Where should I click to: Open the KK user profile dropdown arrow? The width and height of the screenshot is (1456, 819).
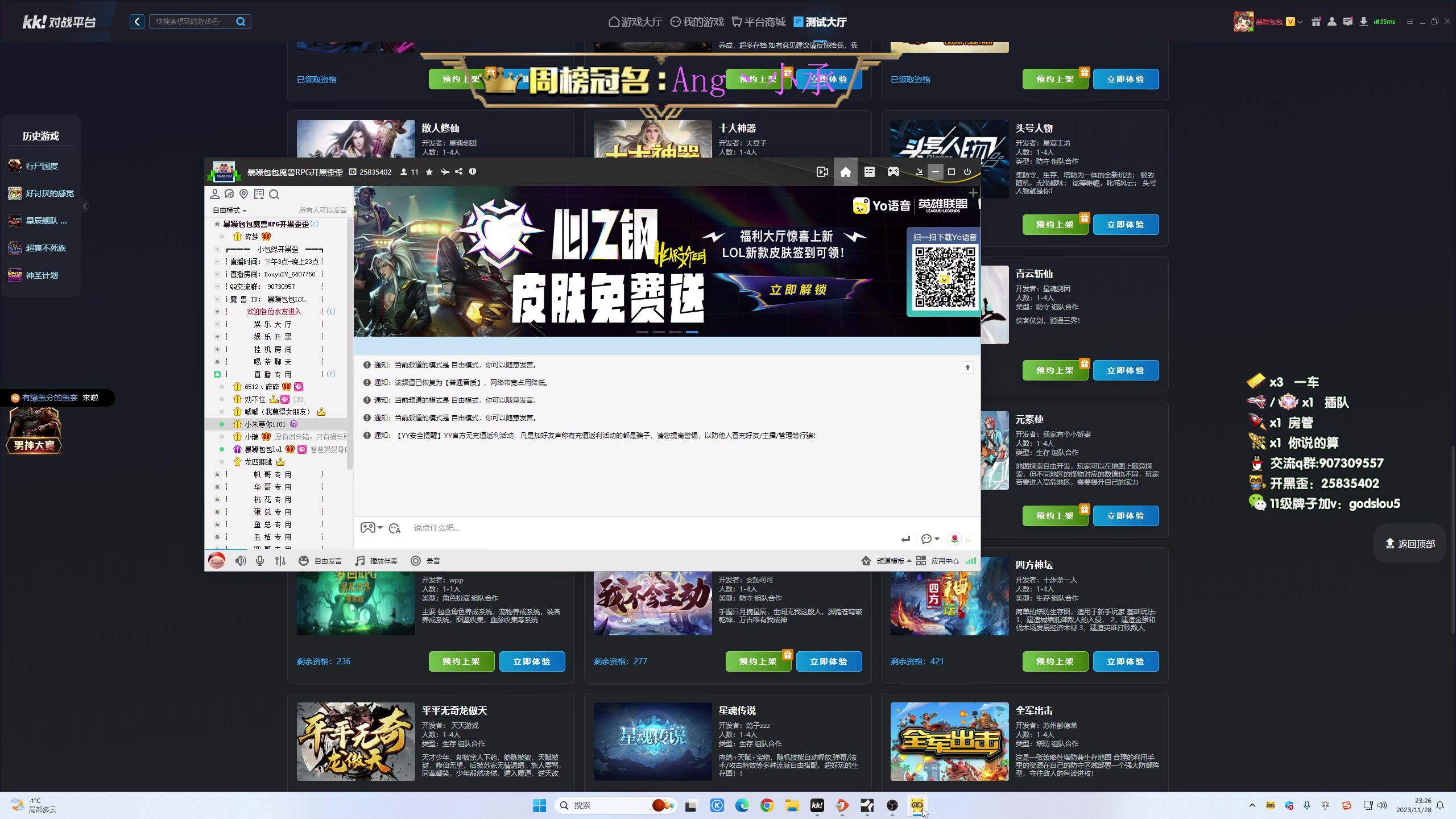pos(1300,22)
